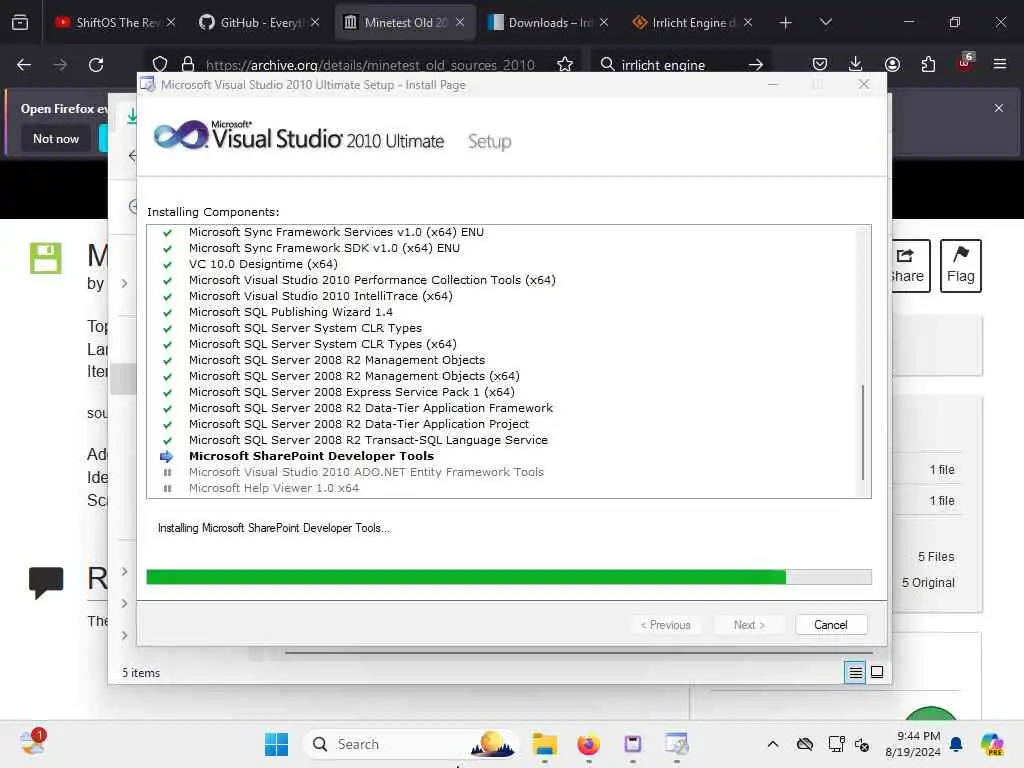The image size is (1024, 768).
Task: Click the search go arrow in search box
Action: pyautogui.click(x=756, y=64)
